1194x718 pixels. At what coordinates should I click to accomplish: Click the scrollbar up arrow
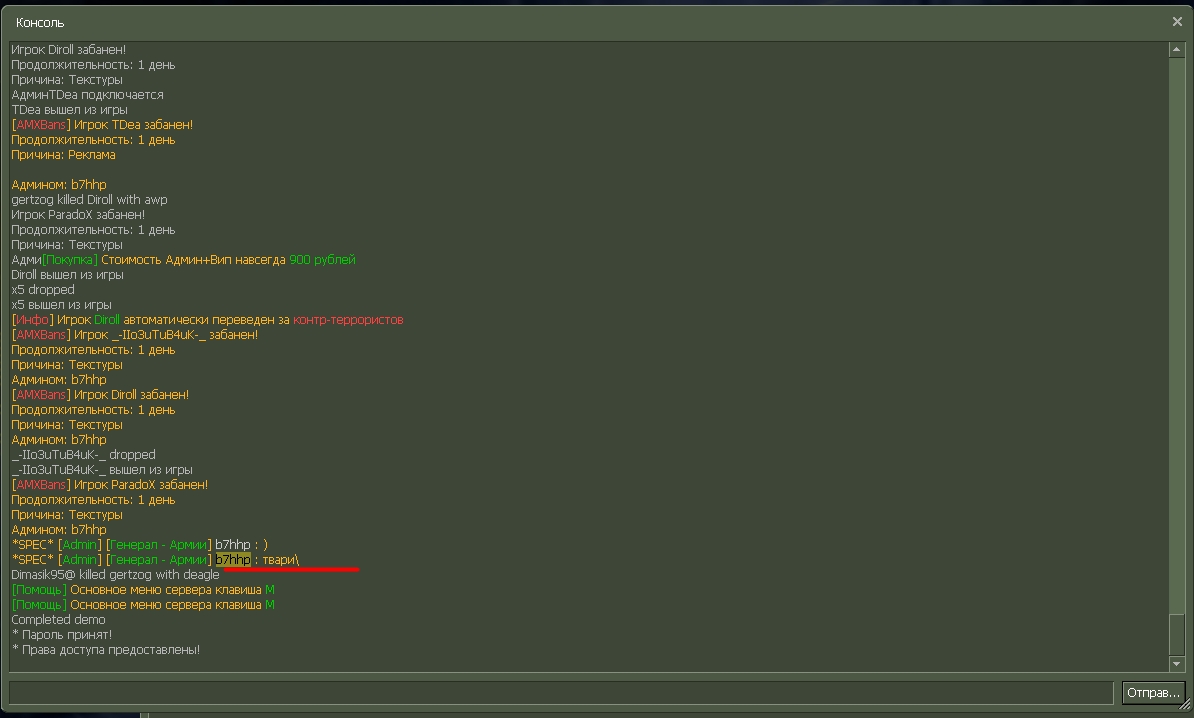(1177, 49)
